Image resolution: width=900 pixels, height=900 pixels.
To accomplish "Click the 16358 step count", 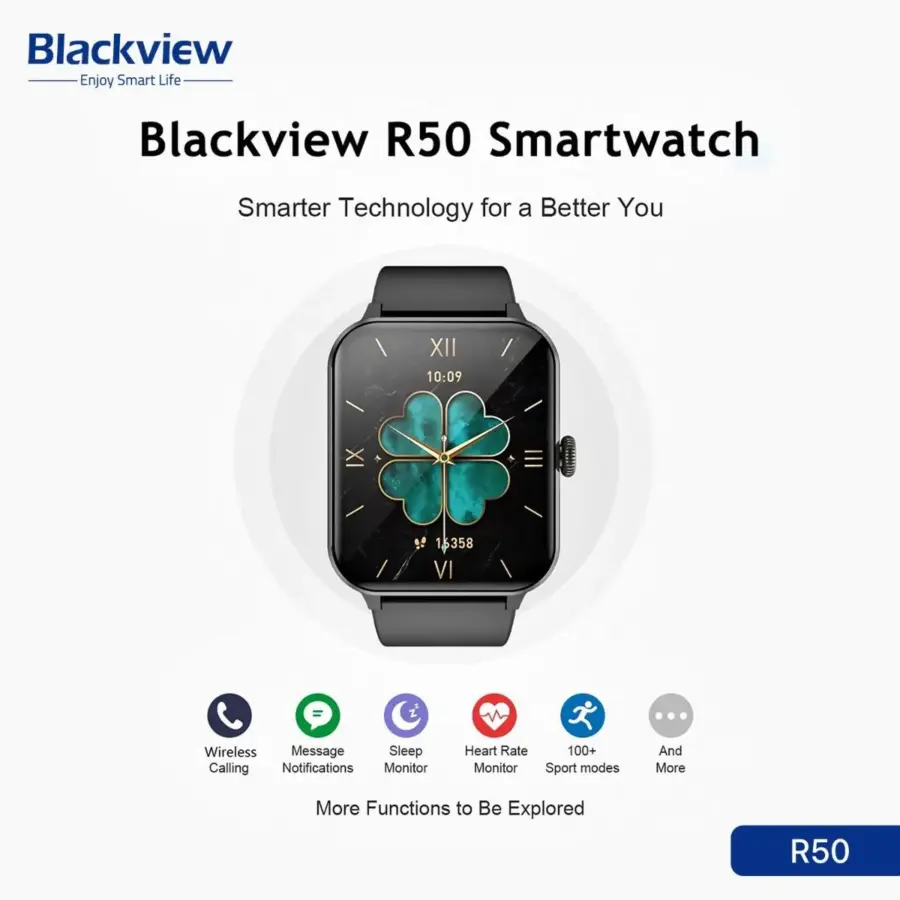I will pyautogui.click(x=454, y=543).
